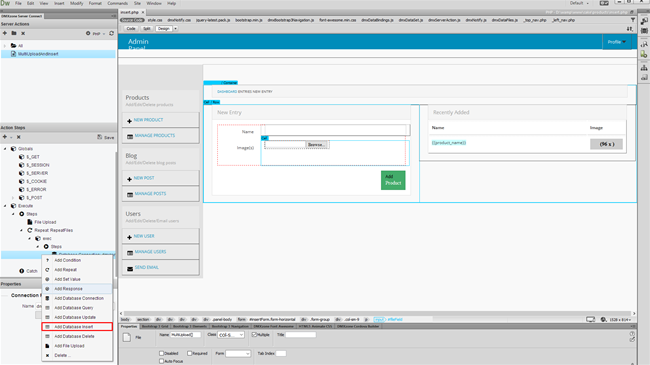Screen dimensions: 650x365
Task: Collapse the Globals tree node
Action: pos(5,148)
